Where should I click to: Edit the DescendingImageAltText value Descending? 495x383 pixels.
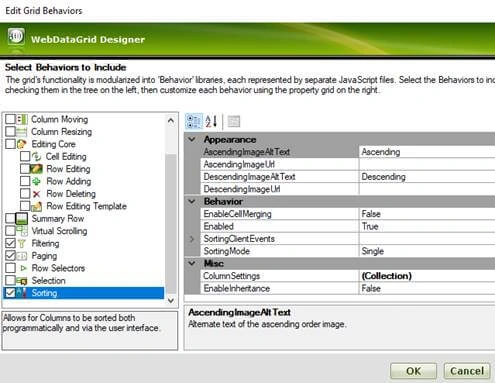coord(427,177)
